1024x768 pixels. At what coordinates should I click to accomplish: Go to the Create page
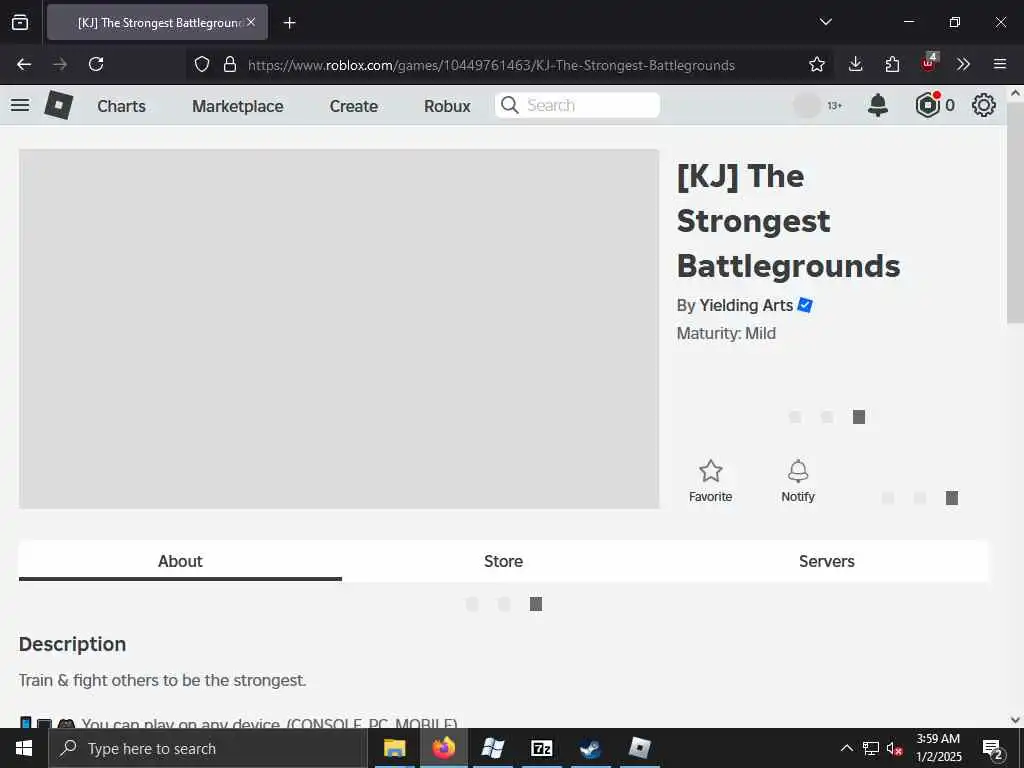(x=353, y=106)
